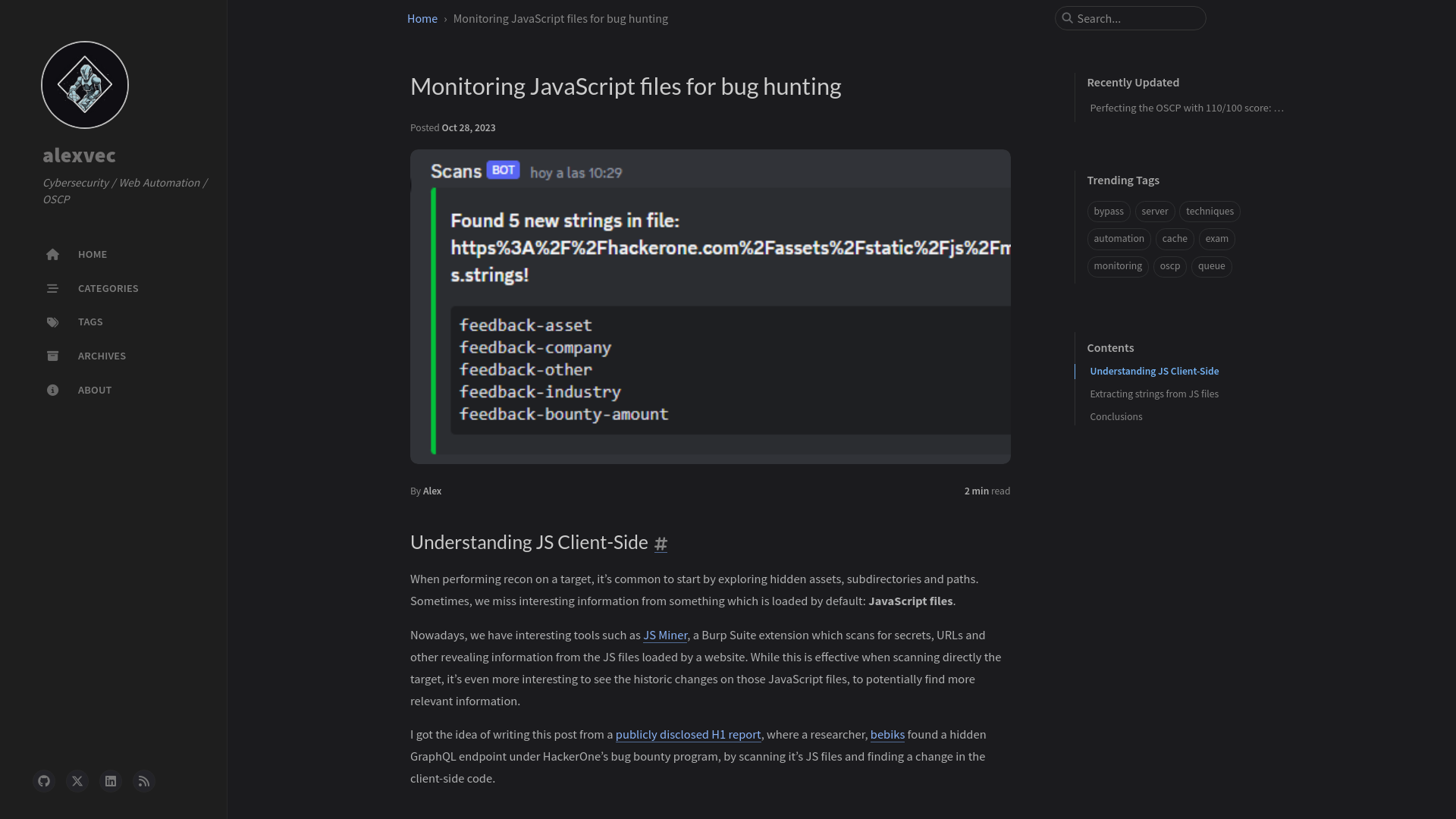Click the About icon in sidebar

point(52,389)
